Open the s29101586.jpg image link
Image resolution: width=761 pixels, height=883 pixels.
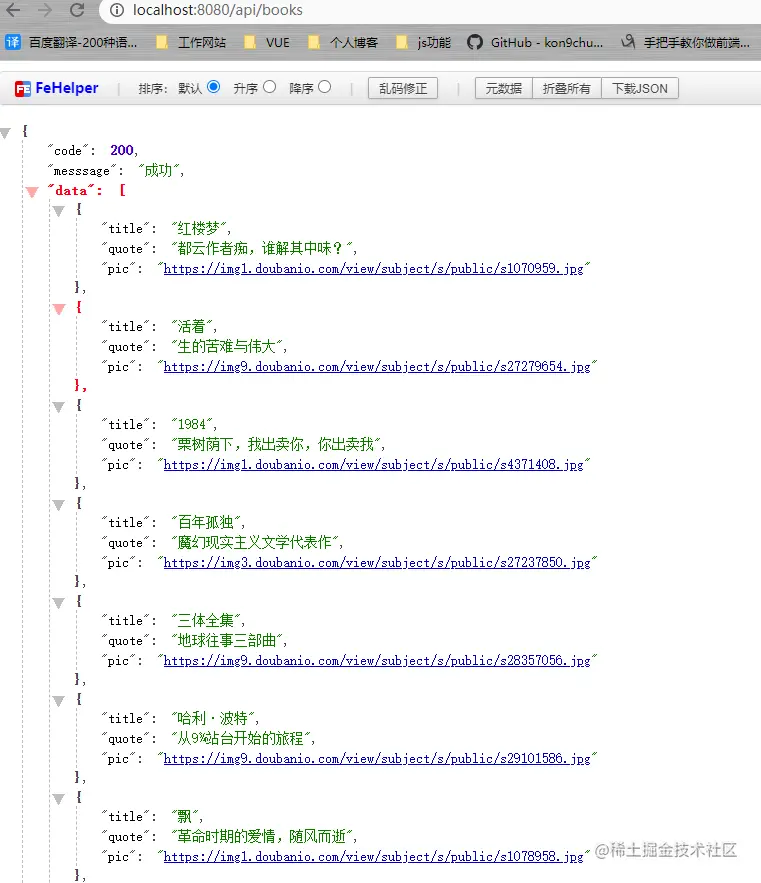(377, 759)
